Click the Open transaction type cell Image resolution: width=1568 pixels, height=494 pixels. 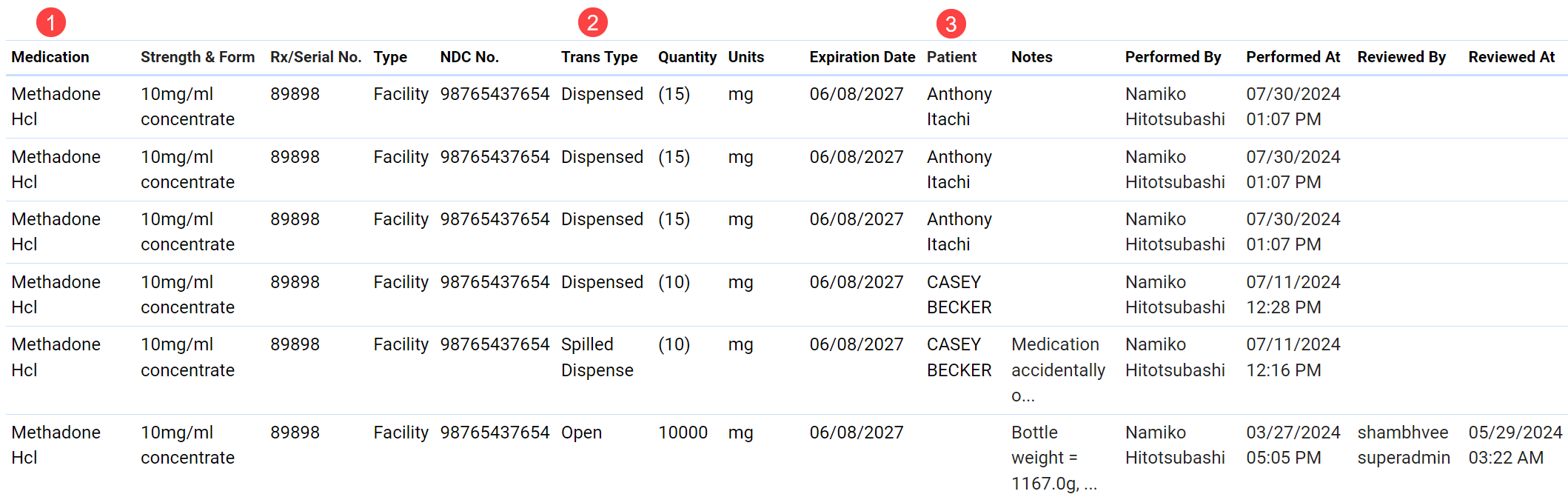pos(581,433)
